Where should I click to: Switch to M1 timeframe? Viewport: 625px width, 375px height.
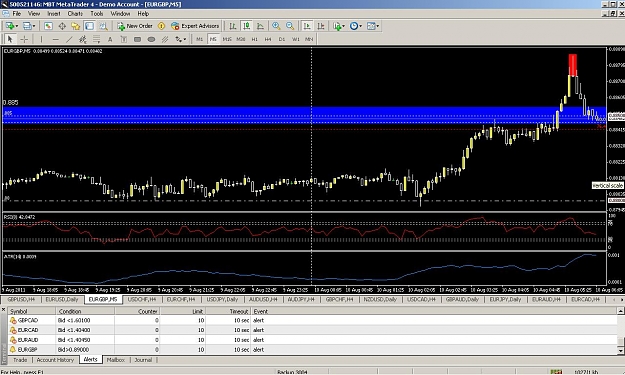coord(199,39)
